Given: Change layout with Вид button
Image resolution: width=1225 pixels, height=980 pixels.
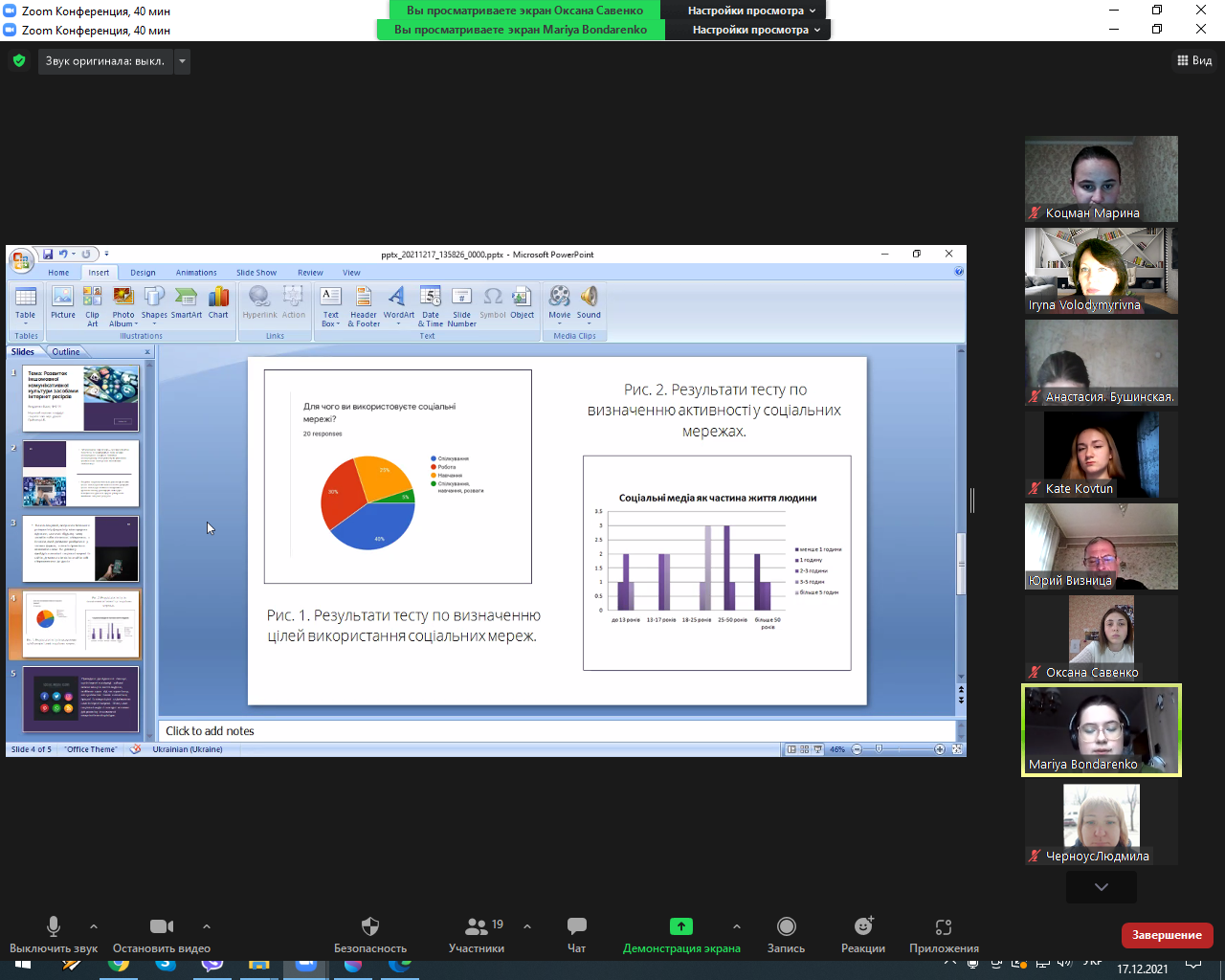Looking at the screenshot, I should click(x=1194, y=60).
